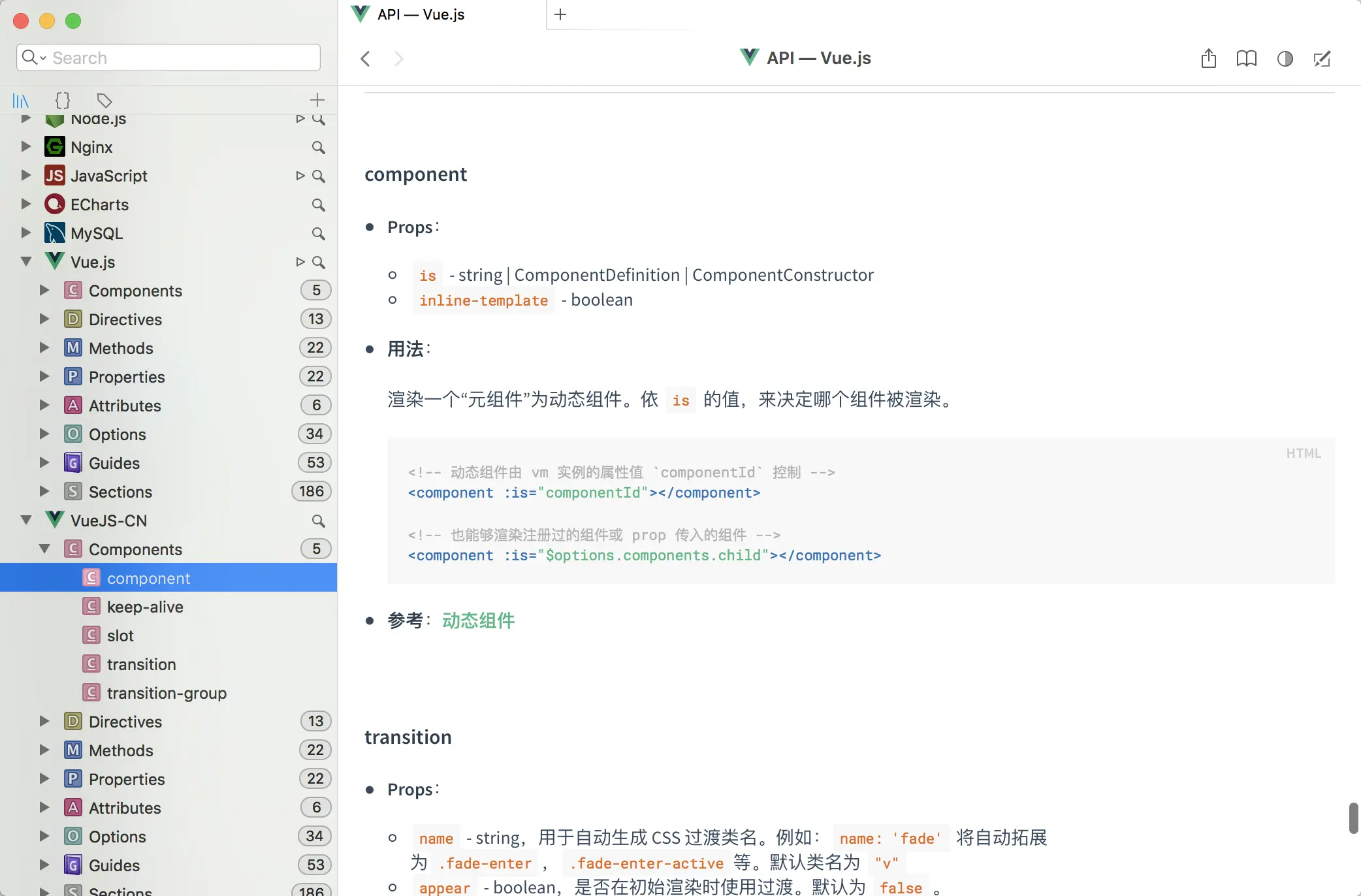Click inside the Search field

[183, 57]
